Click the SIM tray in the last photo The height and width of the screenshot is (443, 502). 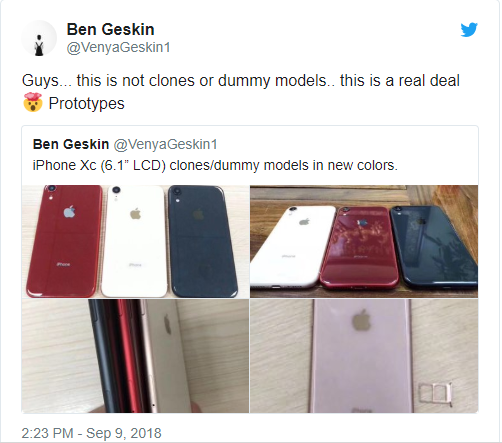click(435, 393)
